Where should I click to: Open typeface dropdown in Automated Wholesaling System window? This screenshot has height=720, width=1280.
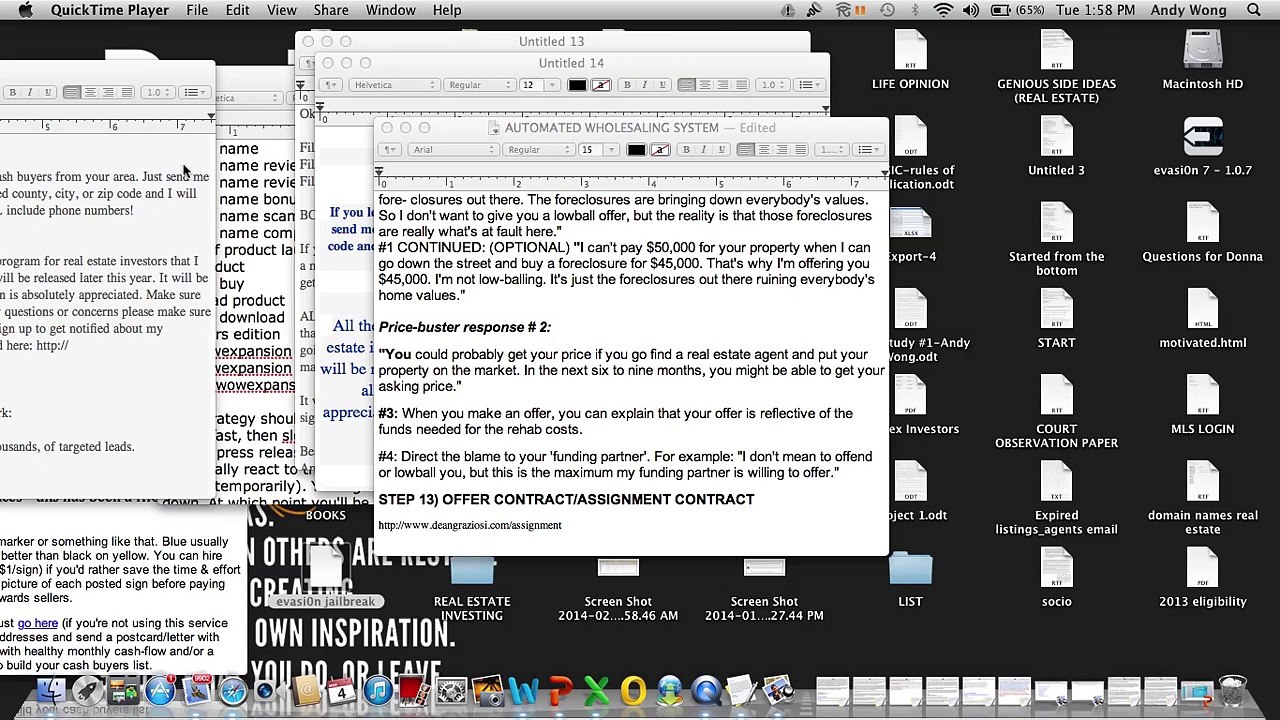click(x=538, y=150)
